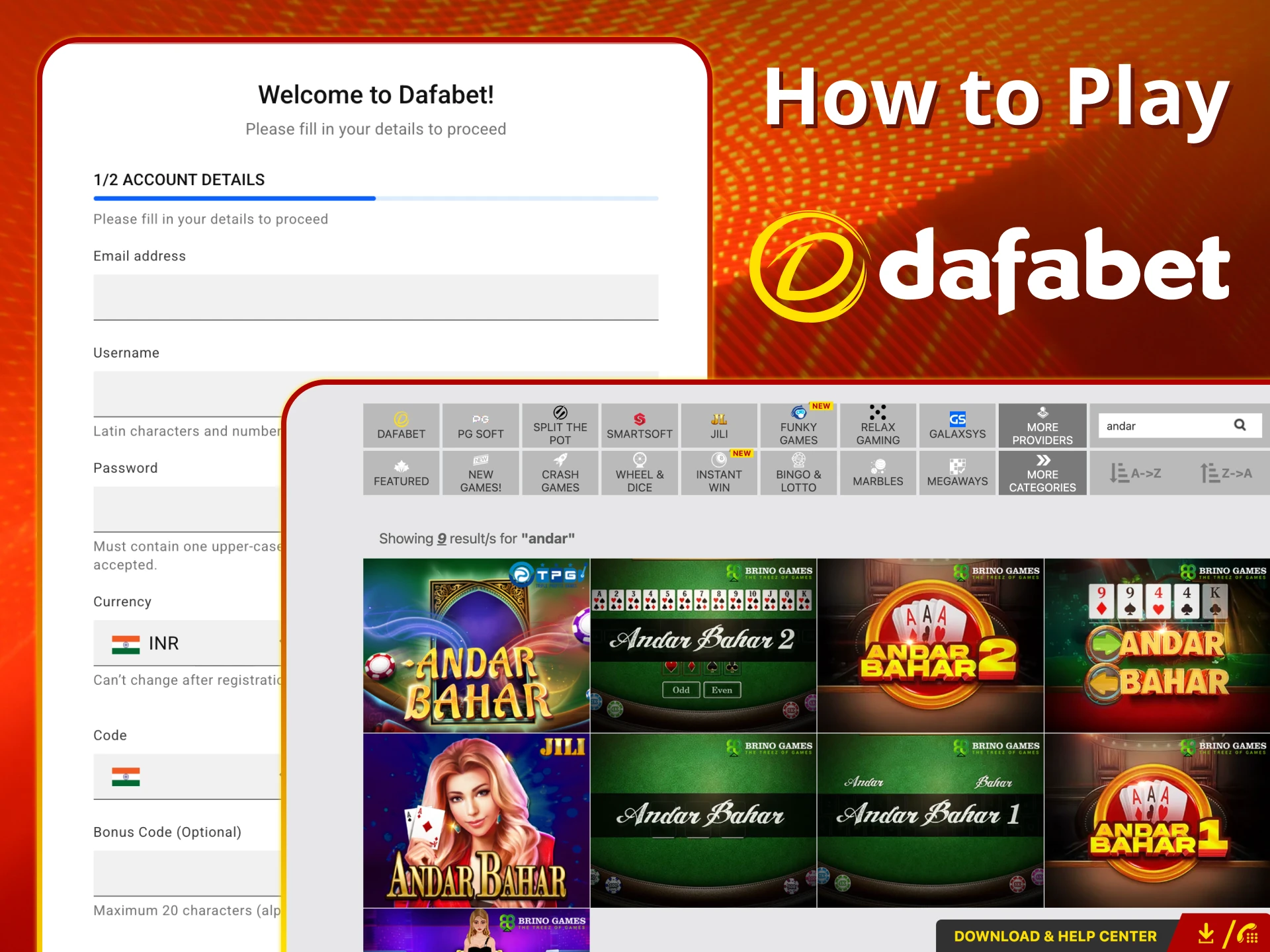Image resolution: width=1270 pixels, height=952 pixels.
Task: Expand More Categories
Action: [x=1042, y=473]
